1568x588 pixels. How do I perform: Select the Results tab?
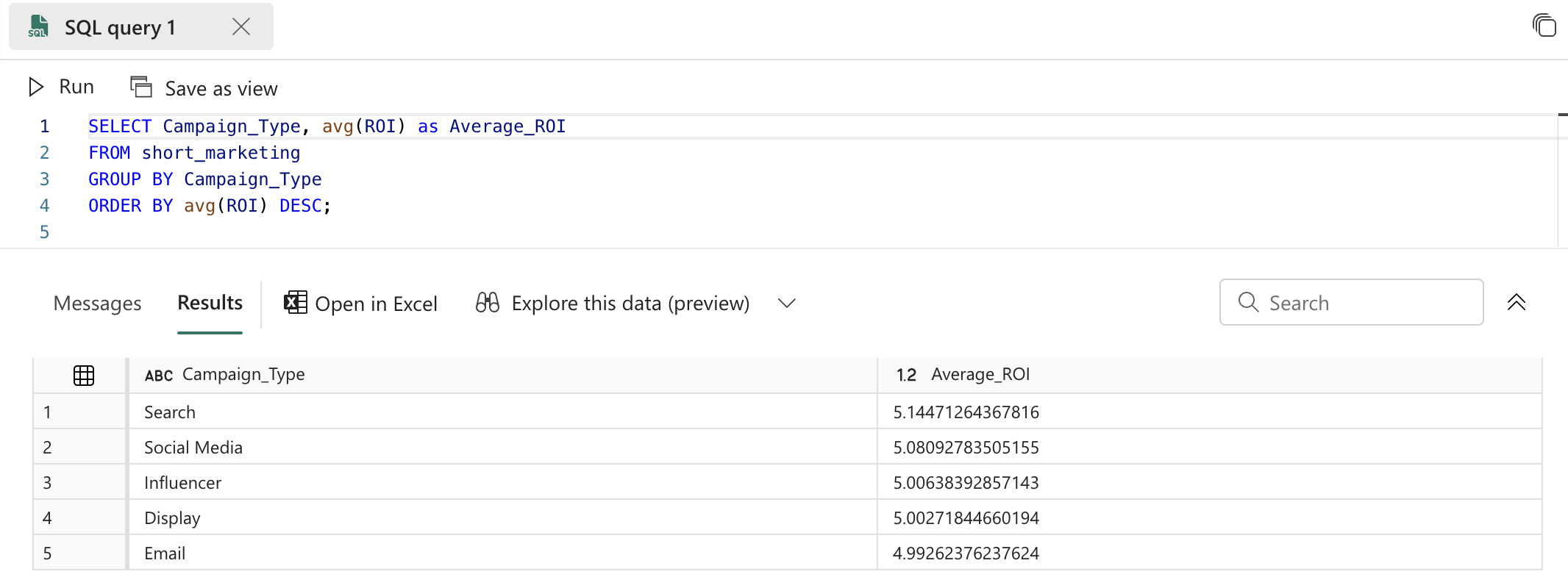(210, 303)
